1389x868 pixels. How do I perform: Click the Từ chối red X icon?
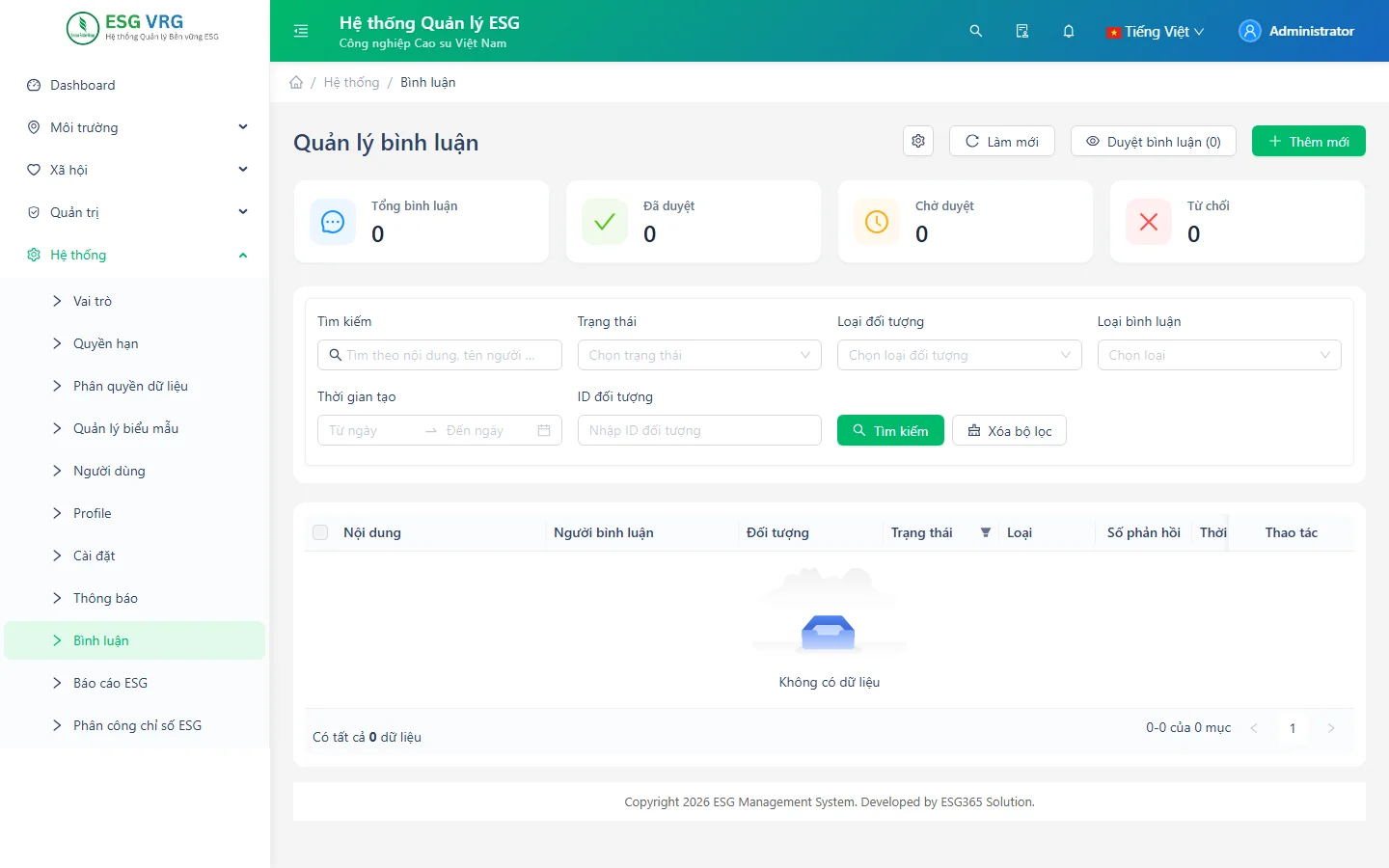click(1149, 222)
